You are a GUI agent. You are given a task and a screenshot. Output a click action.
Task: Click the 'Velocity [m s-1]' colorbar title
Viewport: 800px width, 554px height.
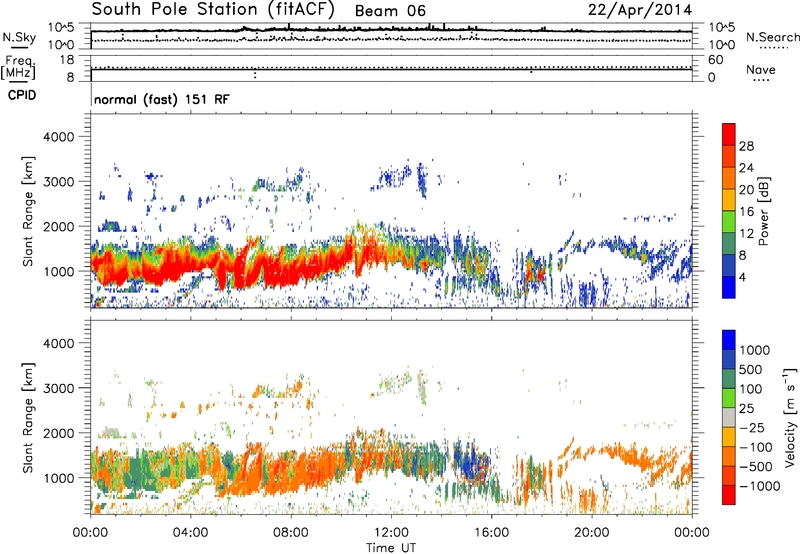point(790,417)
